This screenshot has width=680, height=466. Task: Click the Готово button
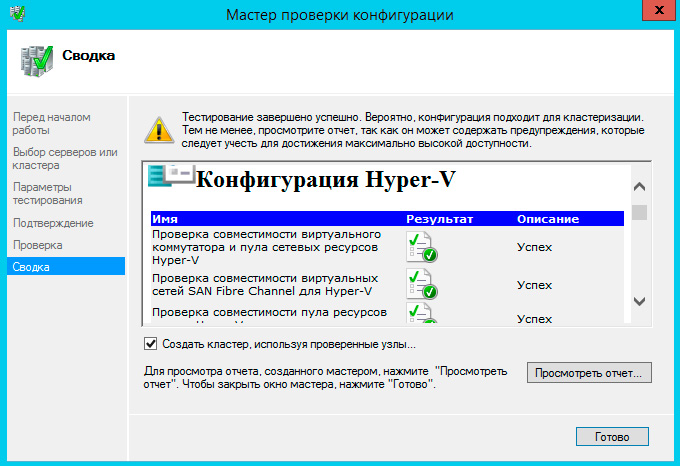tap(612, 437)
